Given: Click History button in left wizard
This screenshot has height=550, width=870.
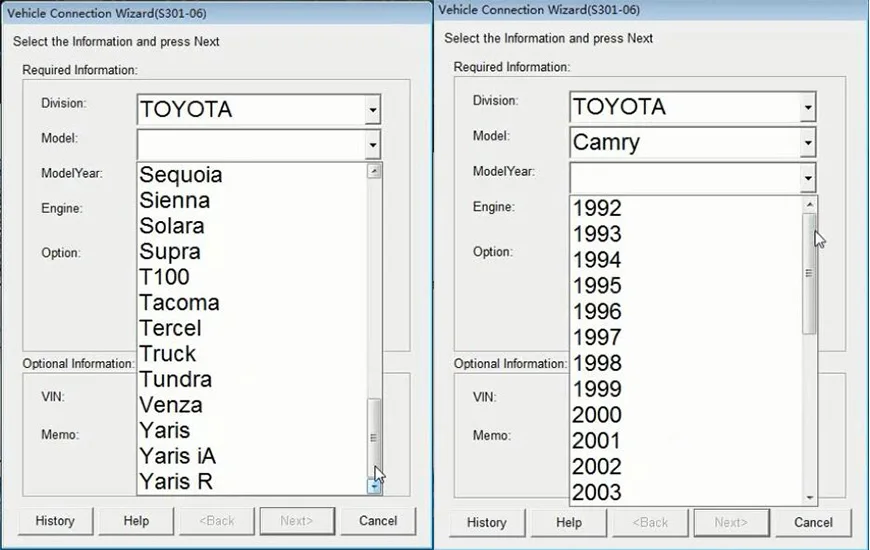Looking at the screenshot, I should tap(55, 521).
